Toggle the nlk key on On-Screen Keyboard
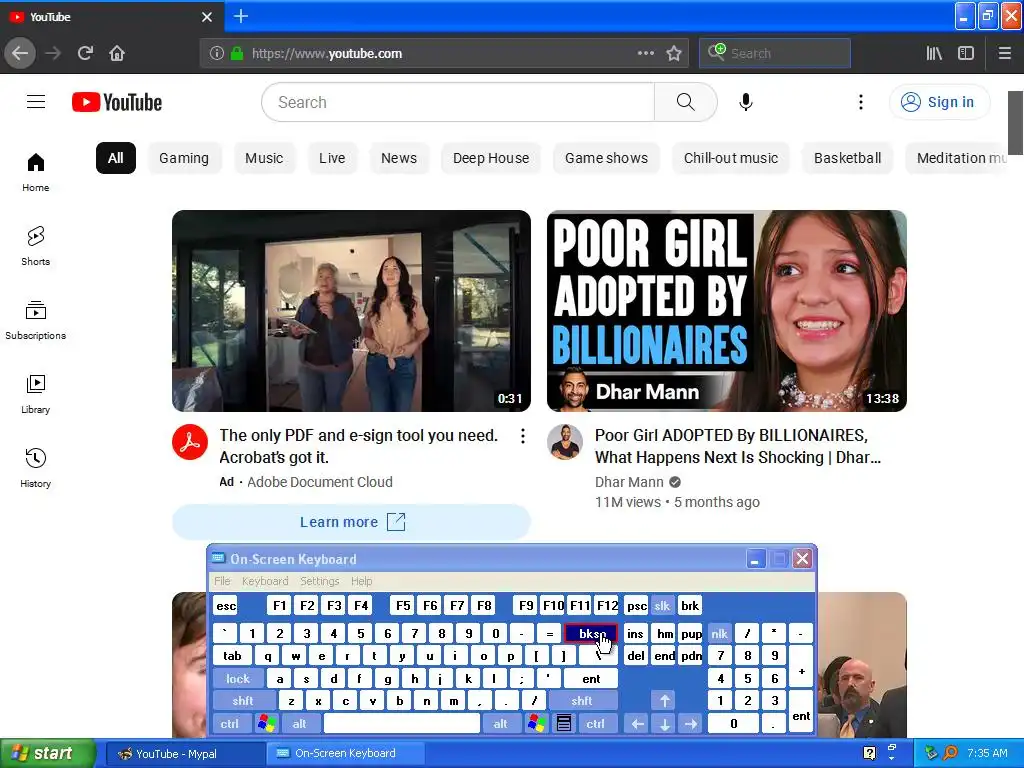The height and width of the screenshot is (768, 1024). (x=720, y=634)
